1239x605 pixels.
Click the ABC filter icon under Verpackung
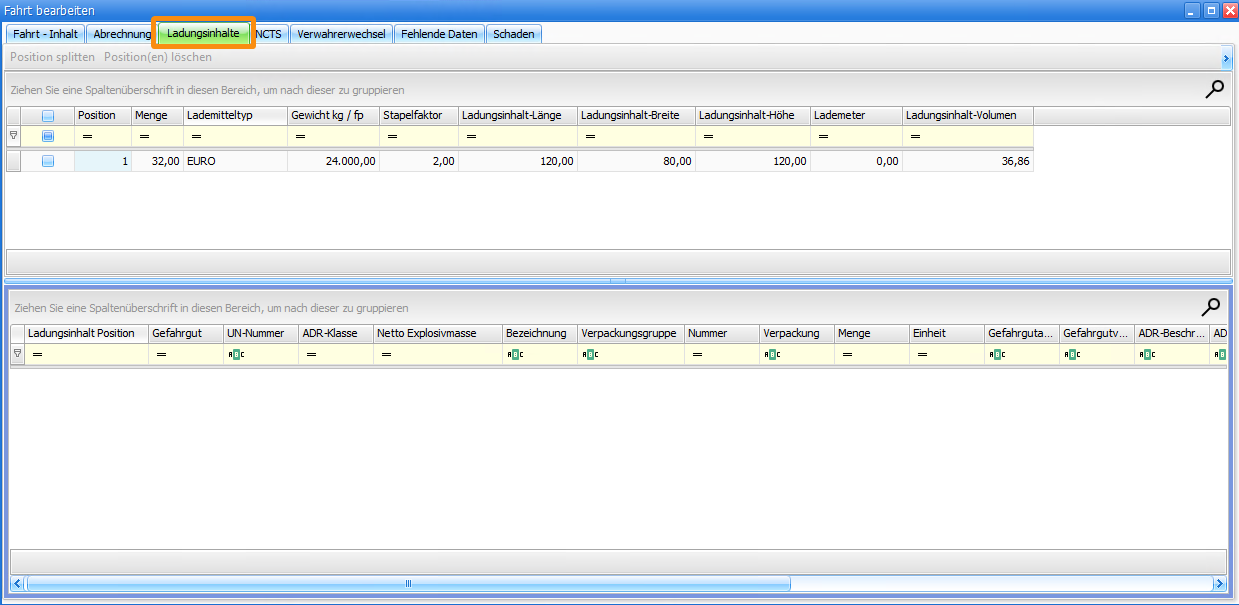(771, 354)
